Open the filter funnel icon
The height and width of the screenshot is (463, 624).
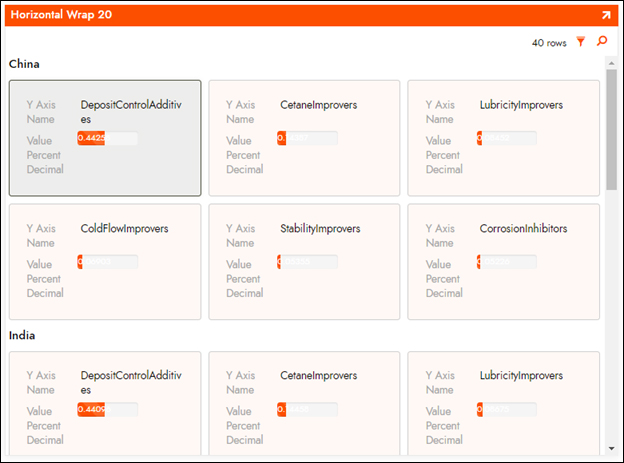[x=581, y=42]
